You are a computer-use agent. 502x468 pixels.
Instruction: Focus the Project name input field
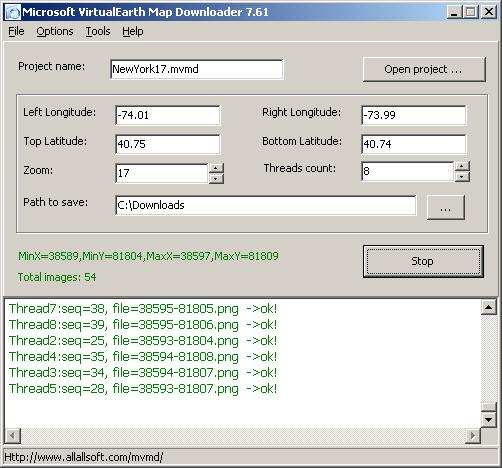pyautogui.click(x=197, y=69)
